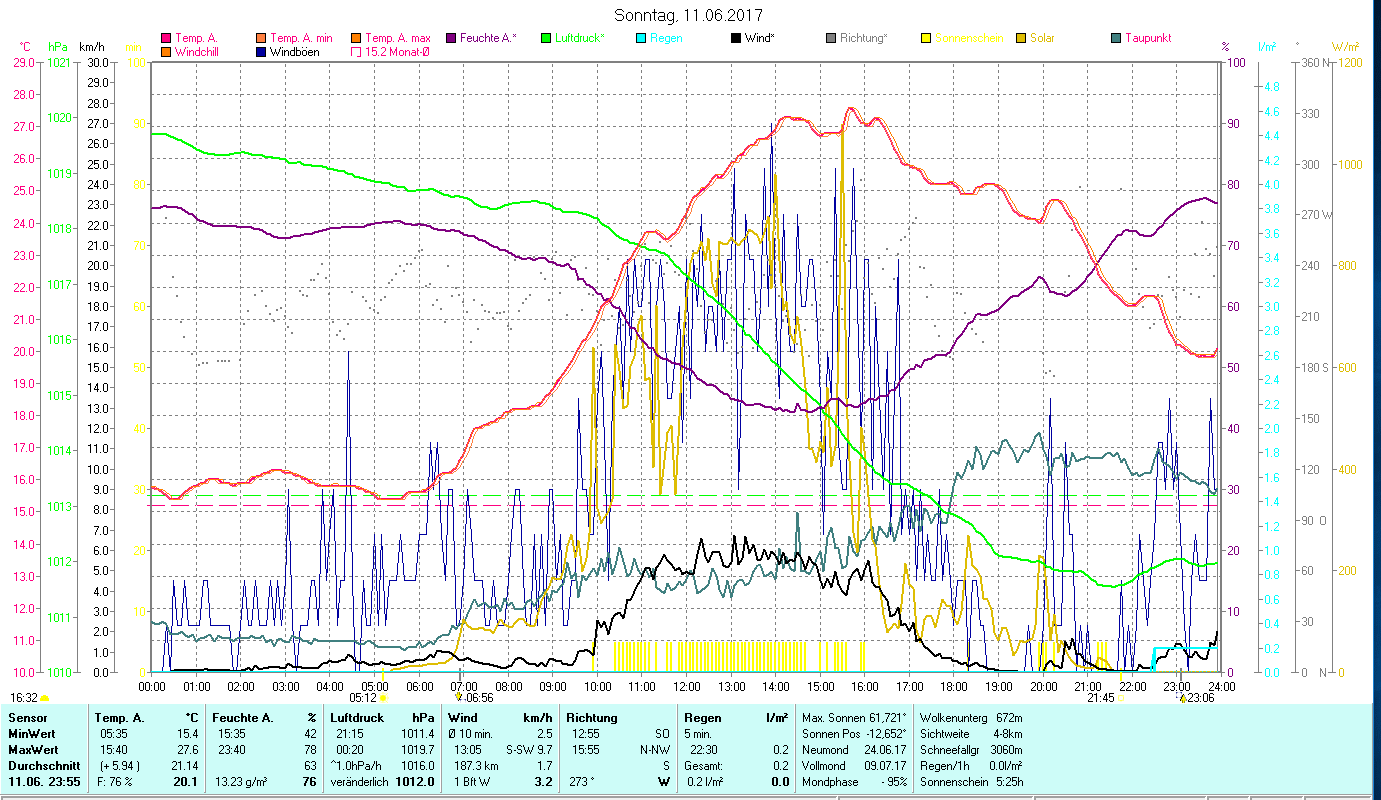Image resolution: width=1381 pixels, height=800 pixels.
Task: Click the Temp. A. min legend label
Action: (301, 38)
